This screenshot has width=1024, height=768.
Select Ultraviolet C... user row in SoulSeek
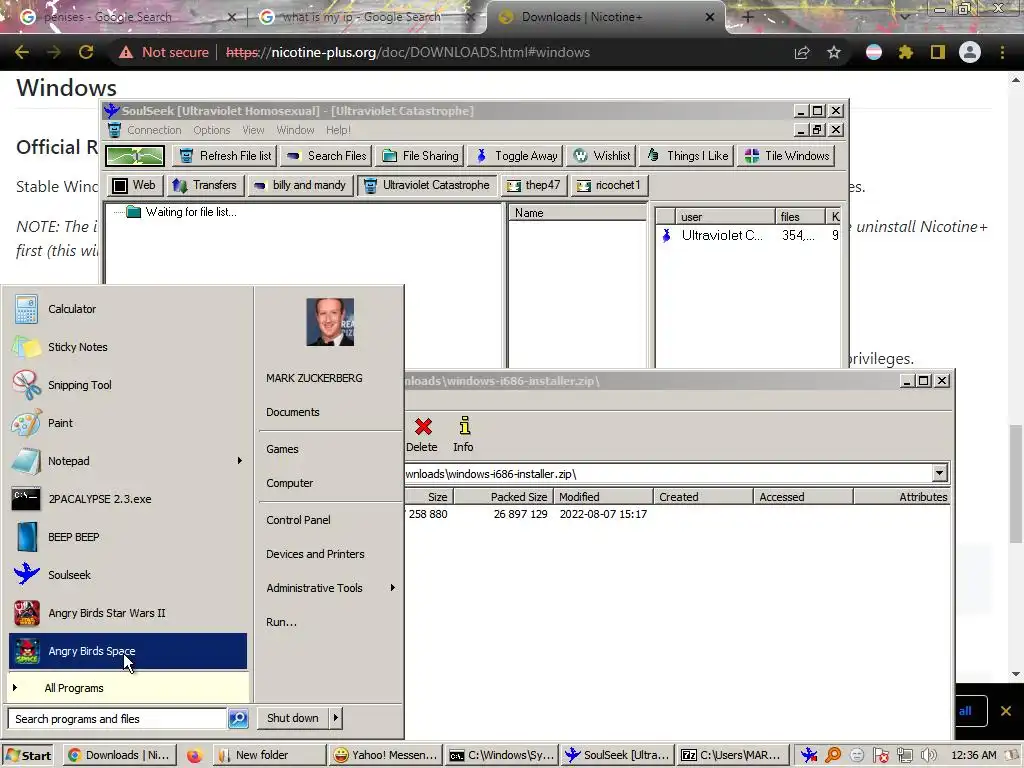[748, 235]
